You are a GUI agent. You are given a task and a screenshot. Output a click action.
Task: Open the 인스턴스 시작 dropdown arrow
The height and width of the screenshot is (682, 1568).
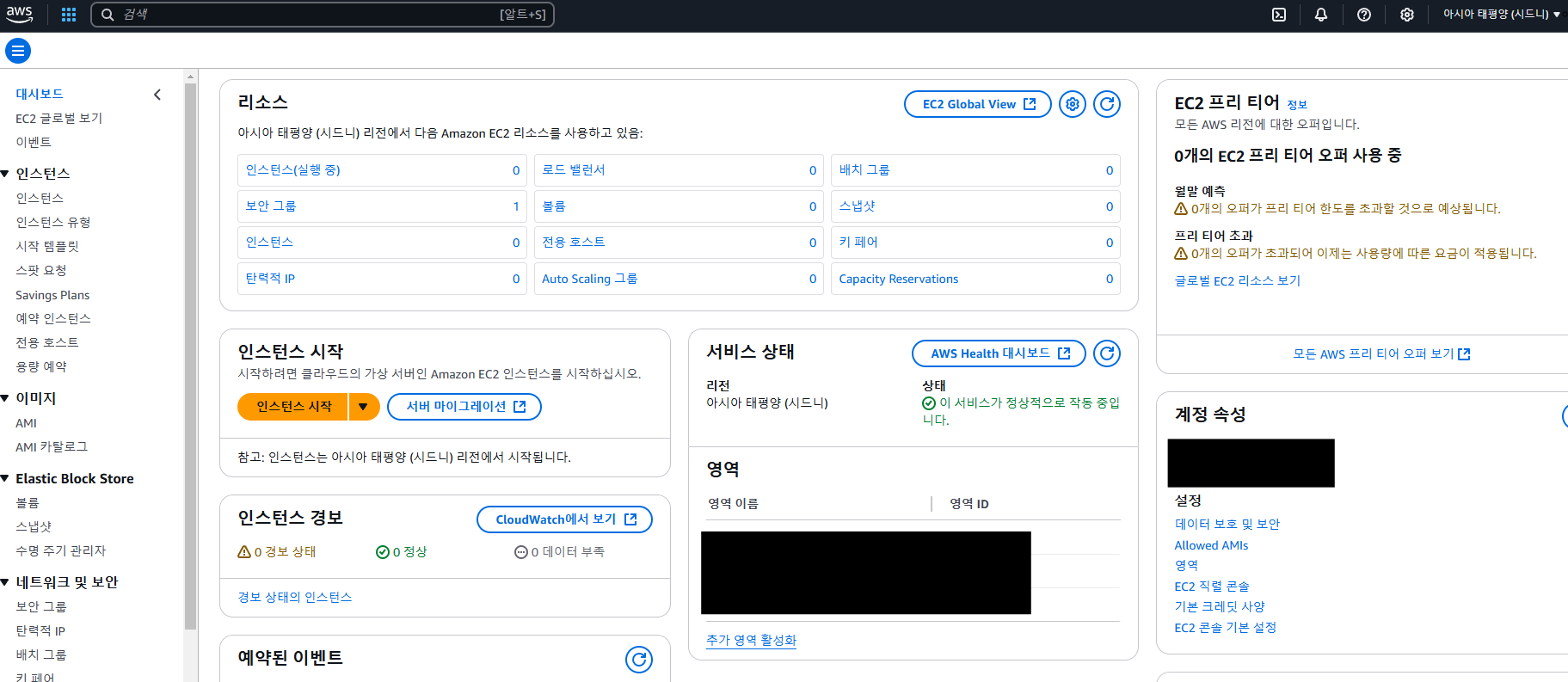click(x=364, y=407)
